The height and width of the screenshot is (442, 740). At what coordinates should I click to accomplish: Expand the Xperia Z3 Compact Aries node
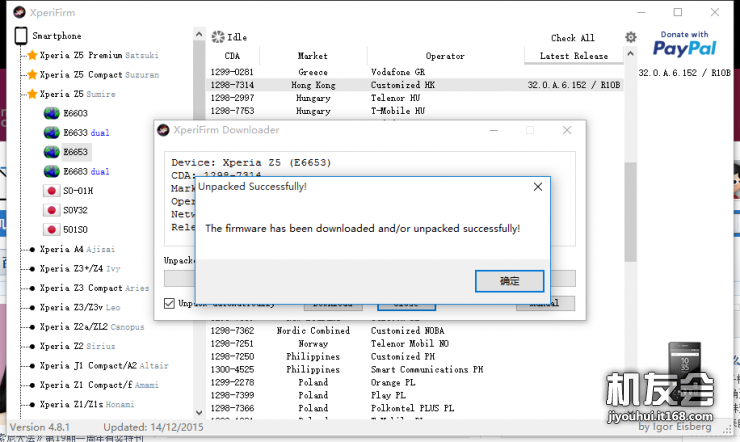pos(32,288)
